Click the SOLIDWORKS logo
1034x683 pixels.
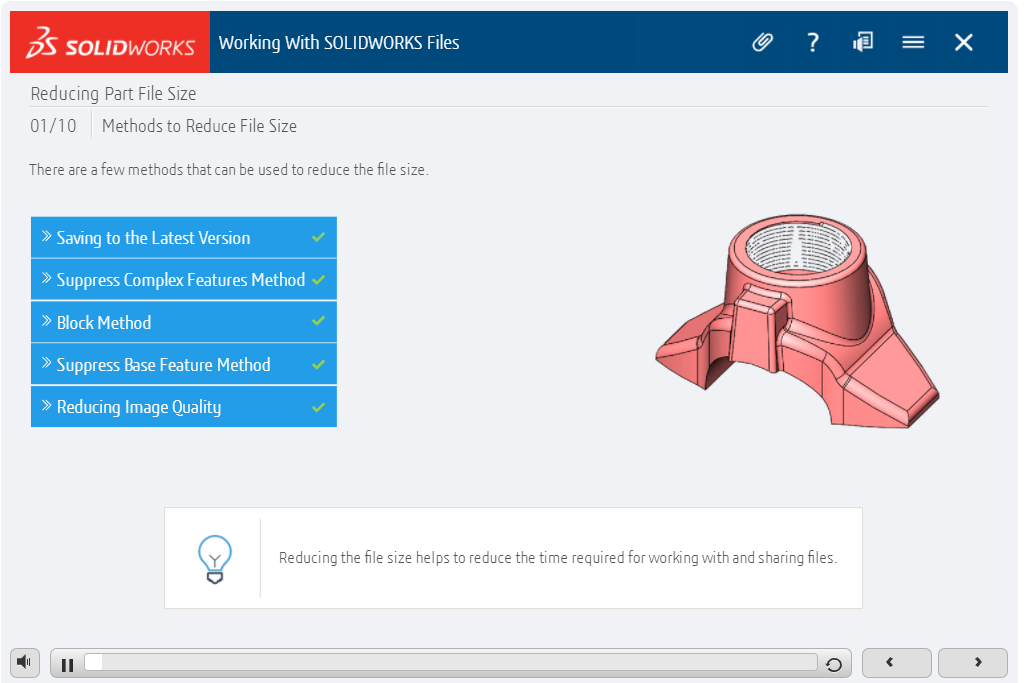[x=110, y=43]
